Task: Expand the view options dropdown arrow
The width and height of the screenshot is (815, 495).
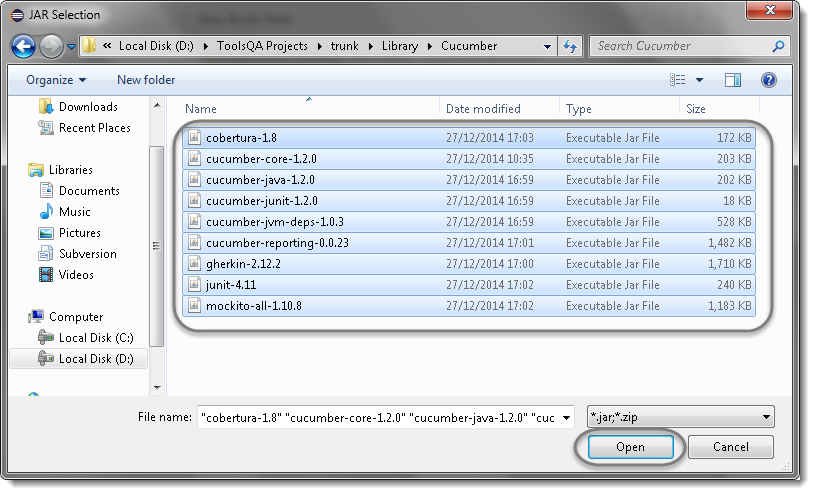Action: (700, 80)
